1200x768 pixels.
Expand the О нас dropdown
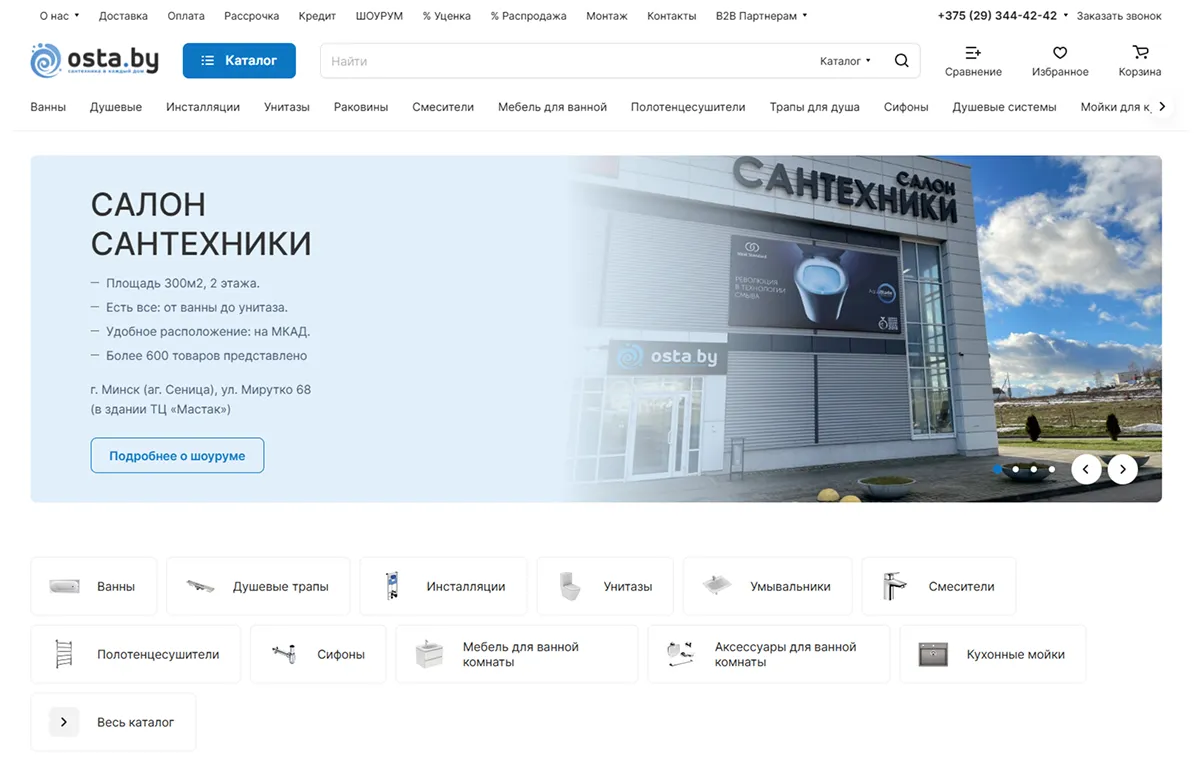[59, 16]
